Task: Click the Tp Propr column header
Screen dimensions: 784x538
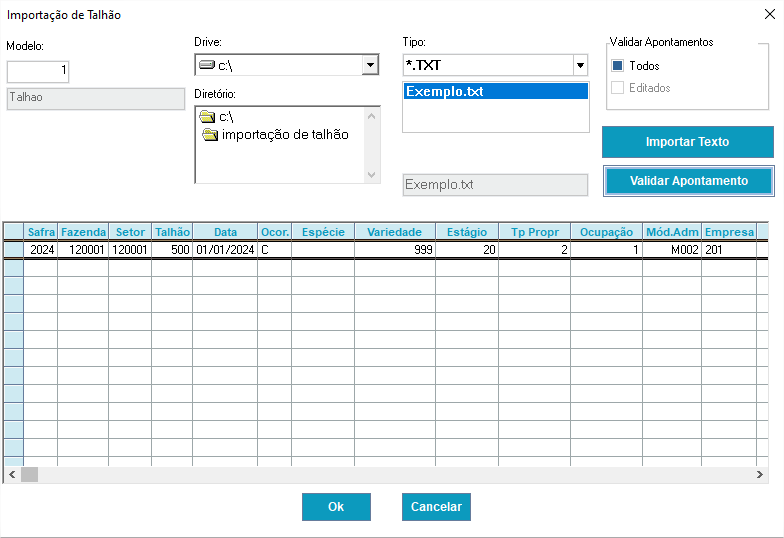Action: 534,232
